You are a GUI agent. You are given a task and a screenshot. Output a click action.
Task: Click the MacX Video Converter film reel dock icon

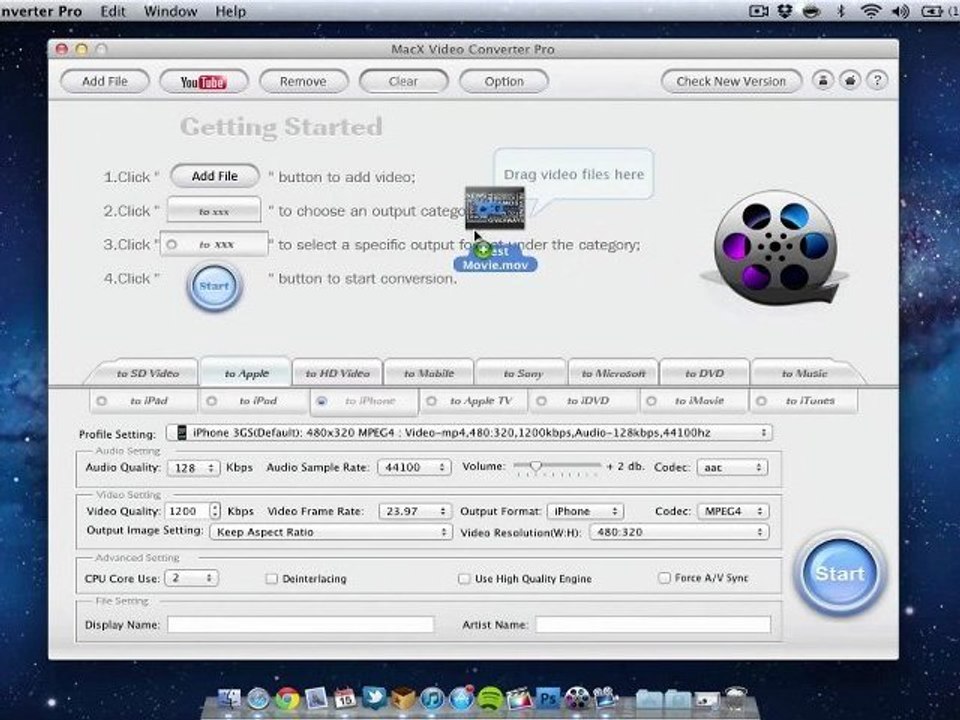click(577, 699)
